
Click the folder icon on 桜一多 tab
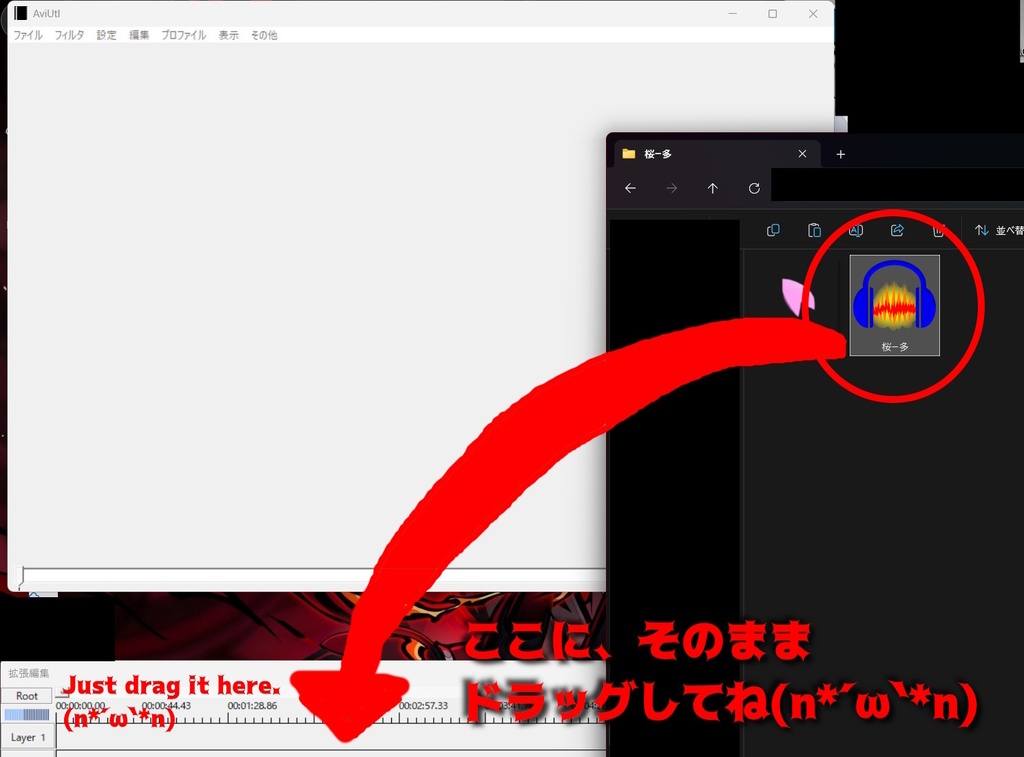(629, 153)
